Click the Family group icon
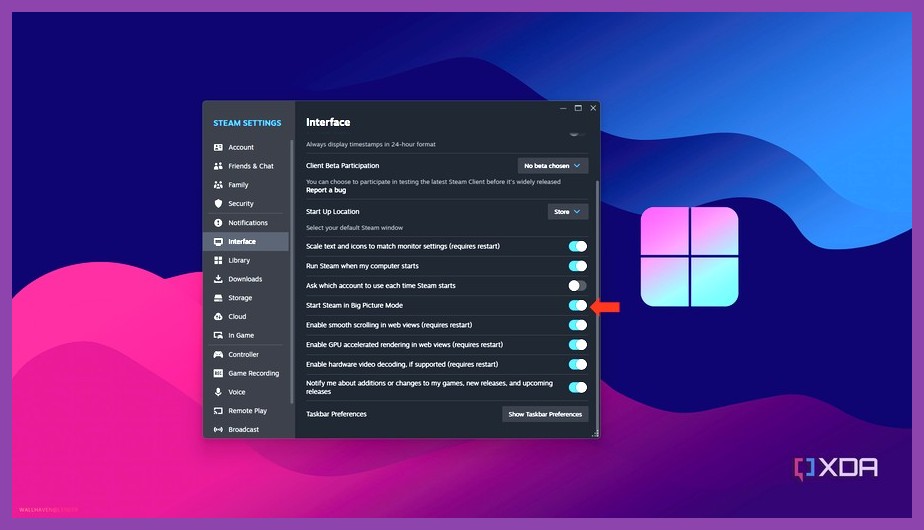This screenshot has width=924, height=530. tap(218, 185)
